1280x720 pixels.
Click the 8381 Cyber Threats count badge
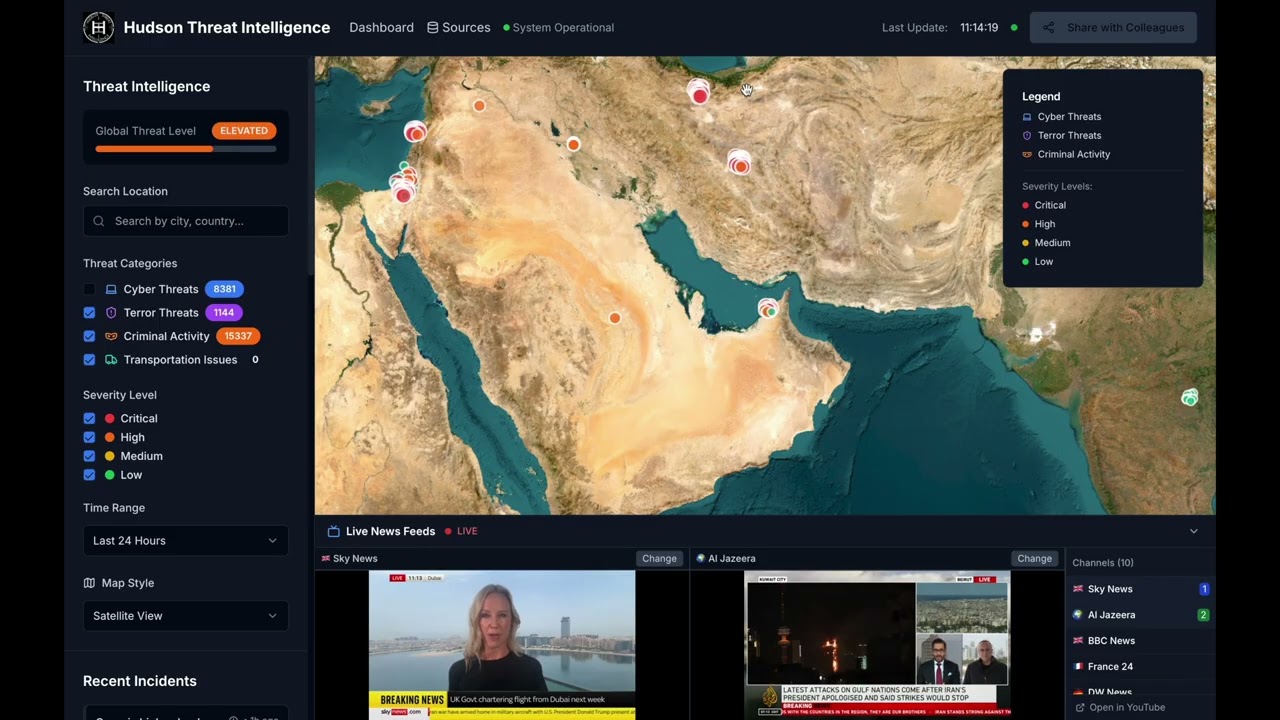click(x=224, y=289)
